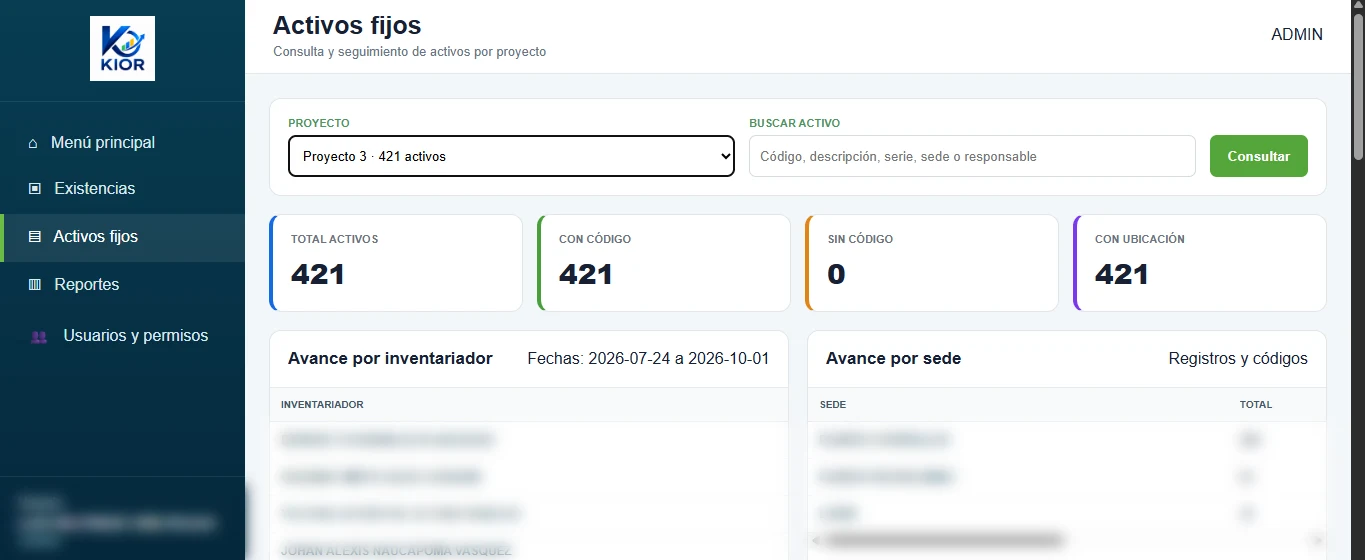Click the home icon beside Menú principal
The image size is (1365, 560).
pyautogui.click(x=33, y=143)
